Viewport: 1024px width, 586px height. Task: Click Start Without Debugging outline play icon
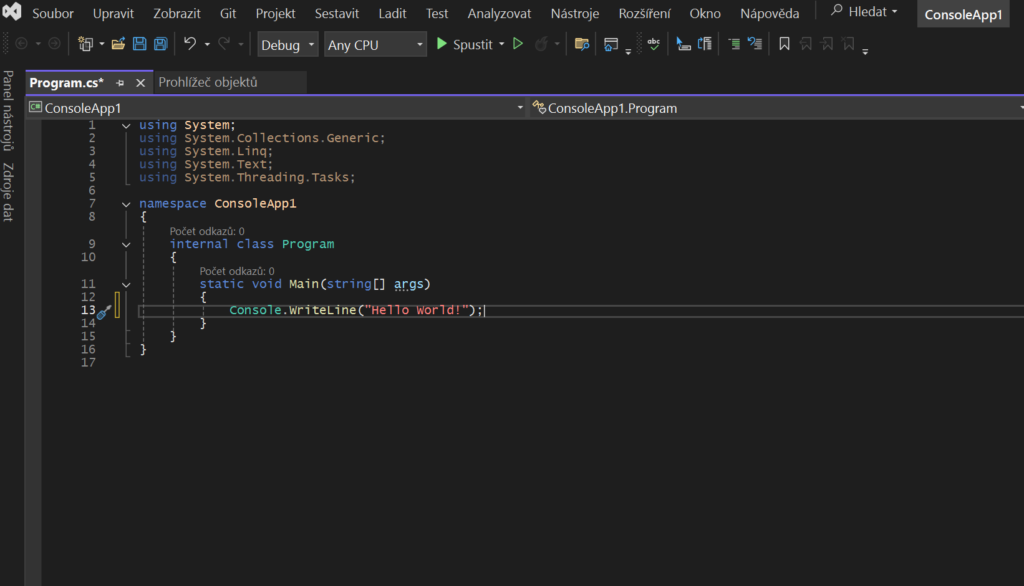point(518,44)
